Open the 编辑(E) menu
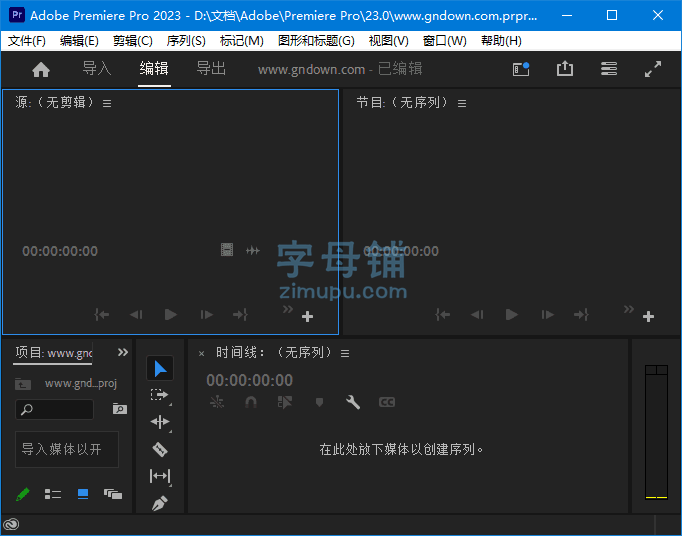 pos(79,41)
